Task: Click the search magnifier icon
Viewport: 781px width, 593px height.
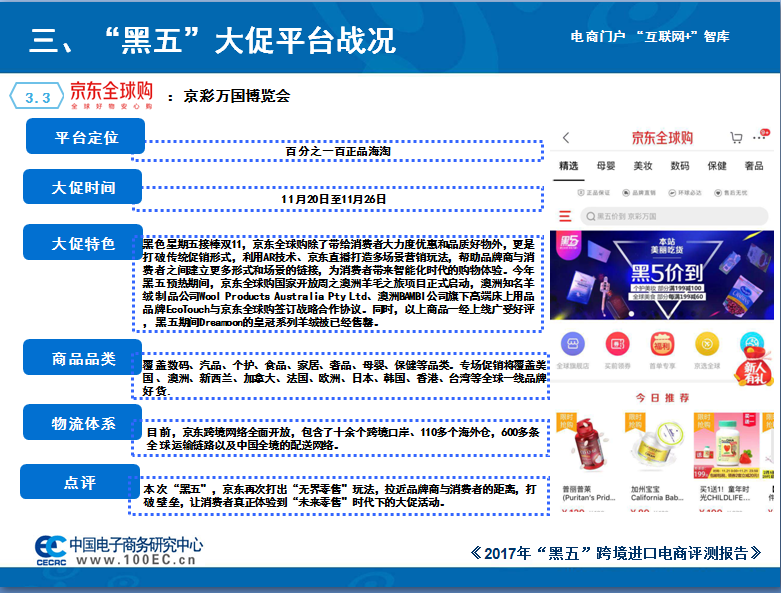Action: [591, 216]
